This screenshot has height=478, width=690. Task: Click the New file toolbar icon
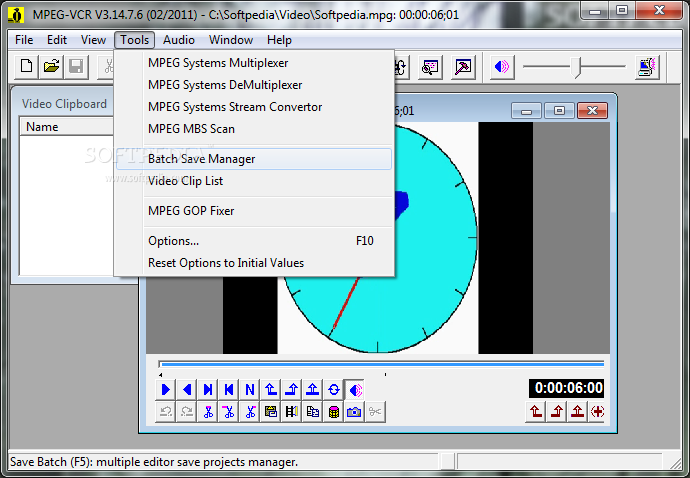click(x=26, y=67)
